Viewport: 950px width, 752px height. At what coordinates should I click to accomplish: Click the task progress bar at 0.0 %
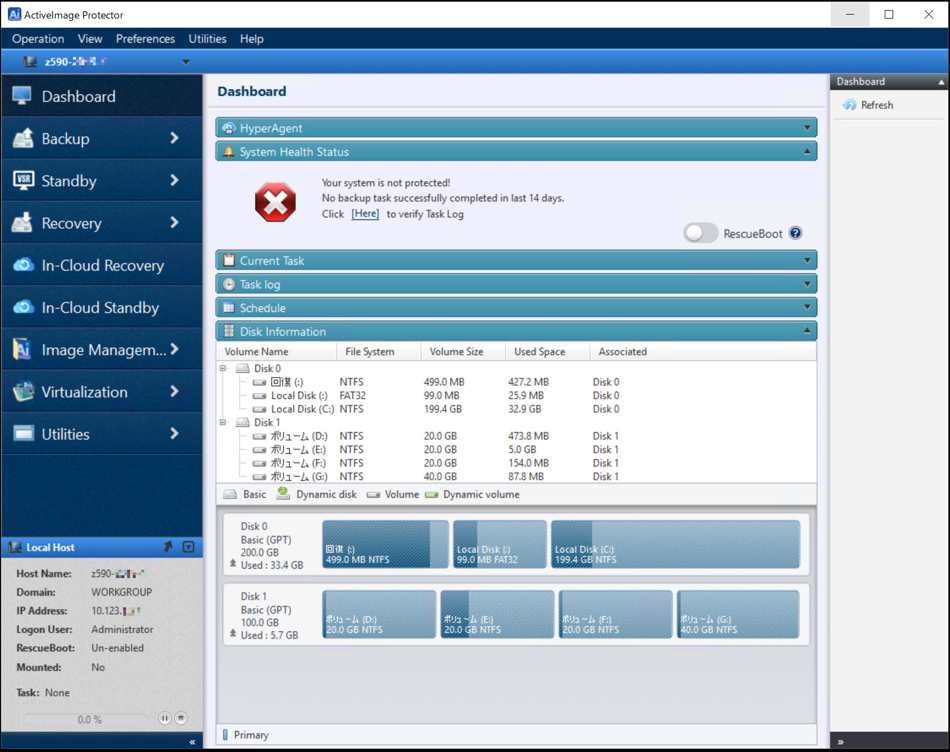[88, 719]
